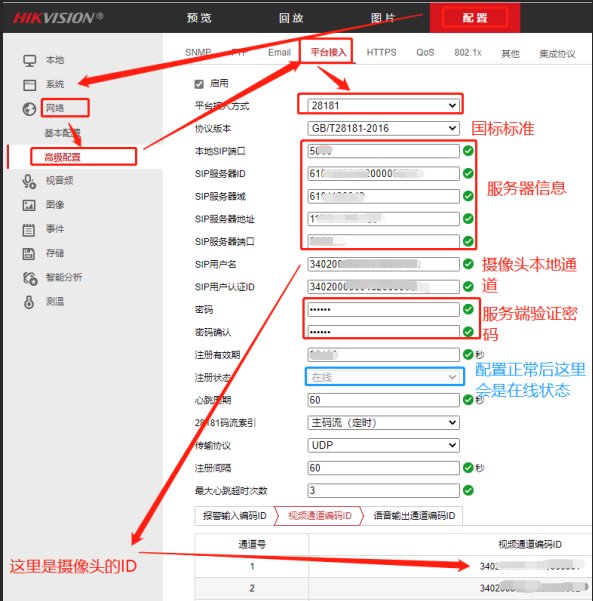Click the 密码 input field

point(383,309)
